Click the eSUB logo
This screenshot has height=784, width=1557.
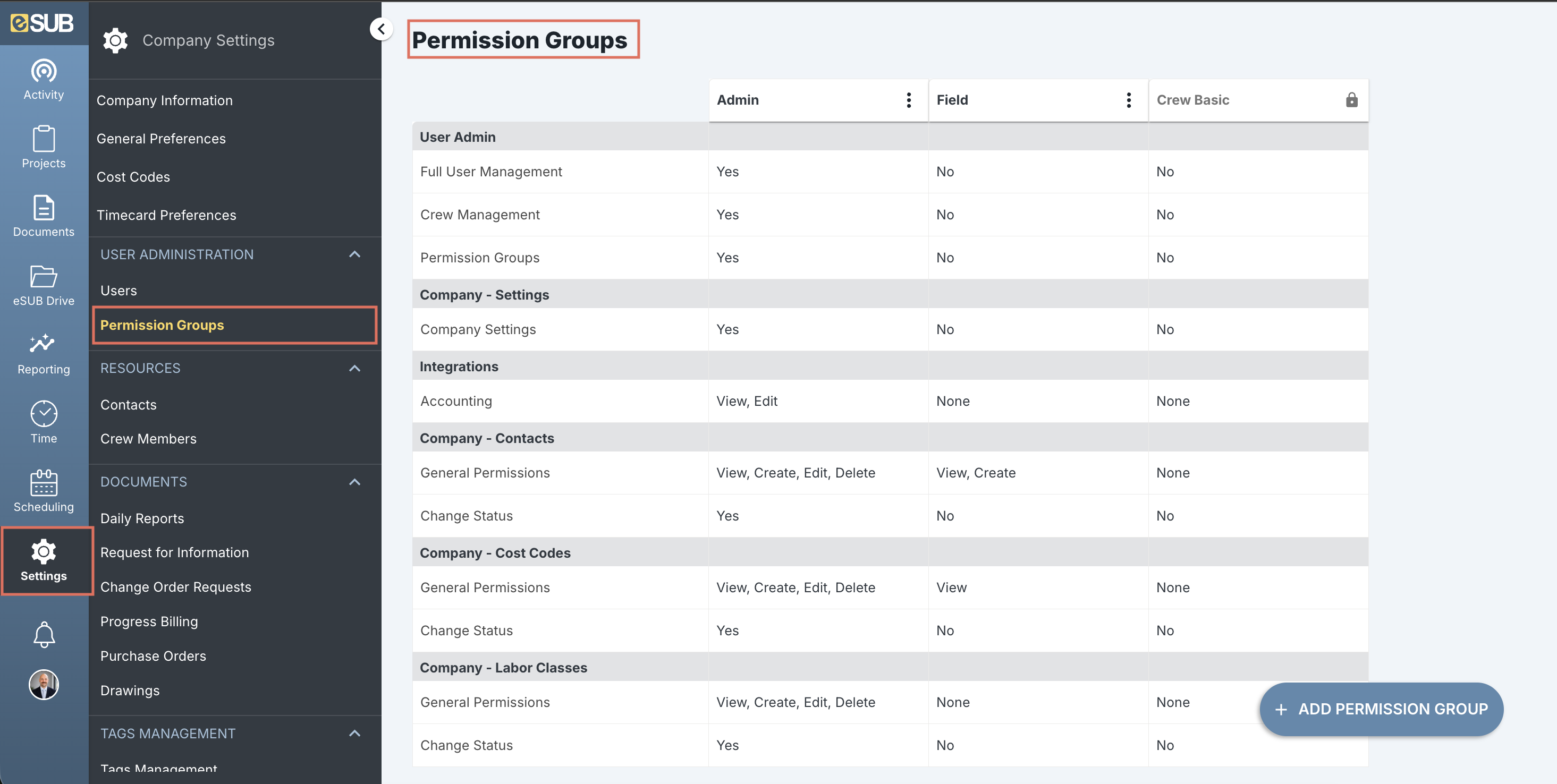click(x=43, y=23)
